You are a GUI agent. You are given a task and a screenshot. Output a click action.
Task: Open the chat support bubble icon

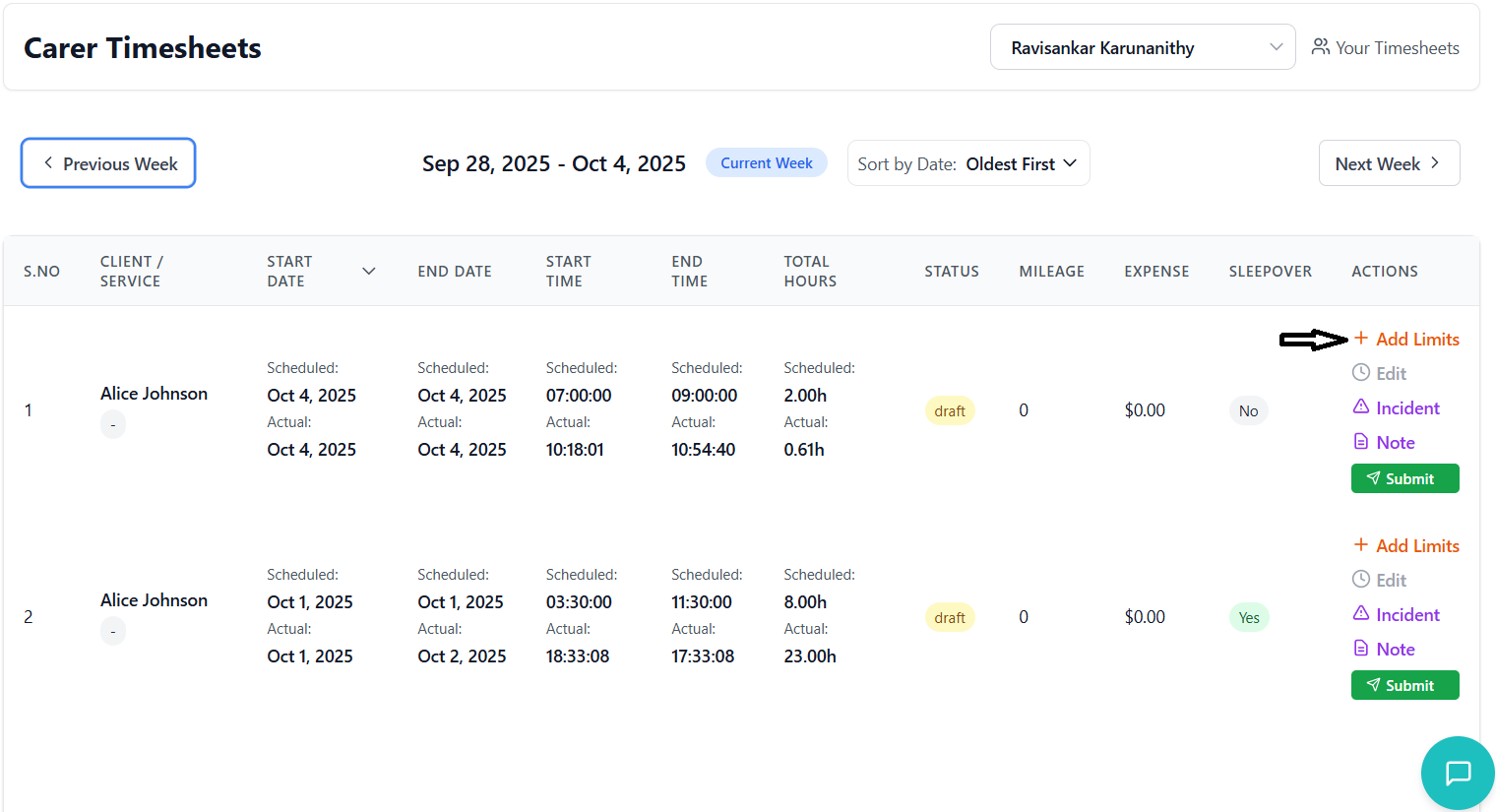click(x=1457, y=773)
